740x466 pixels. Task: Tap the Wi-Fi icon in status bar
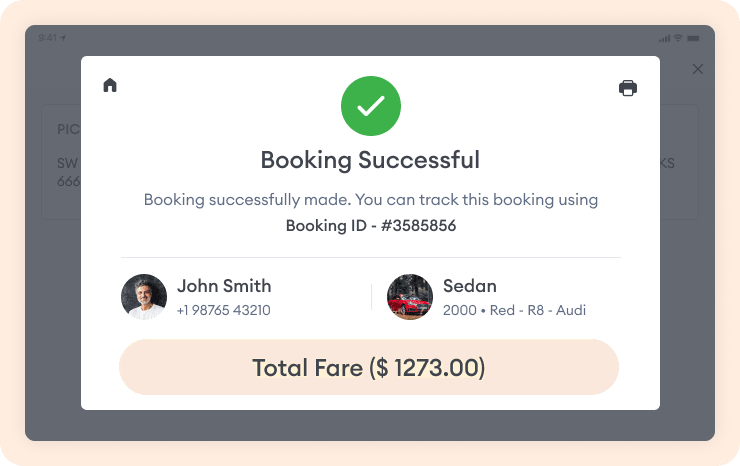(x=678, y=38)
